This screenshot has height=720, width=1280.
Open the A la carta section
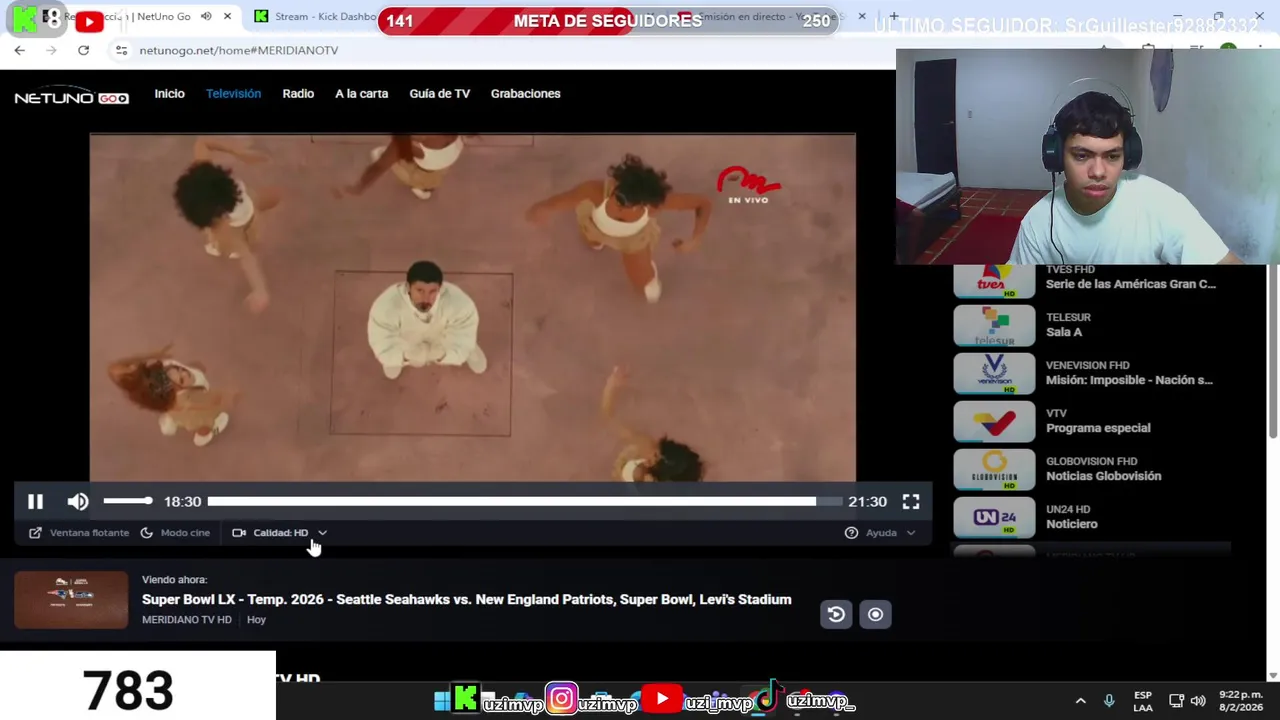pos(361,94)
